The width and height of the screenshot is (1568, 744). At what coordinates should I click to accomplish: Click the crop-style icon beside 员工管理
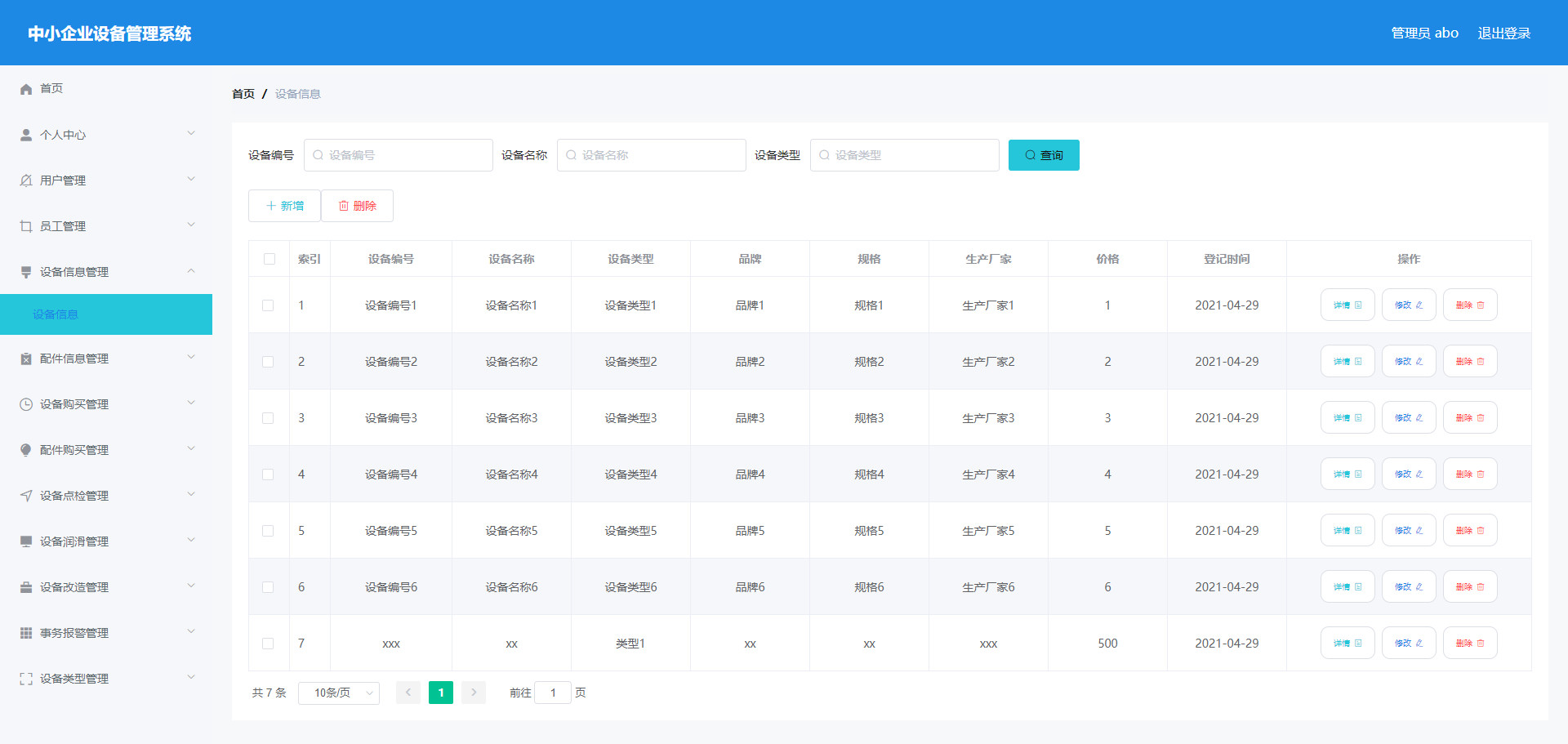point(26,226)
